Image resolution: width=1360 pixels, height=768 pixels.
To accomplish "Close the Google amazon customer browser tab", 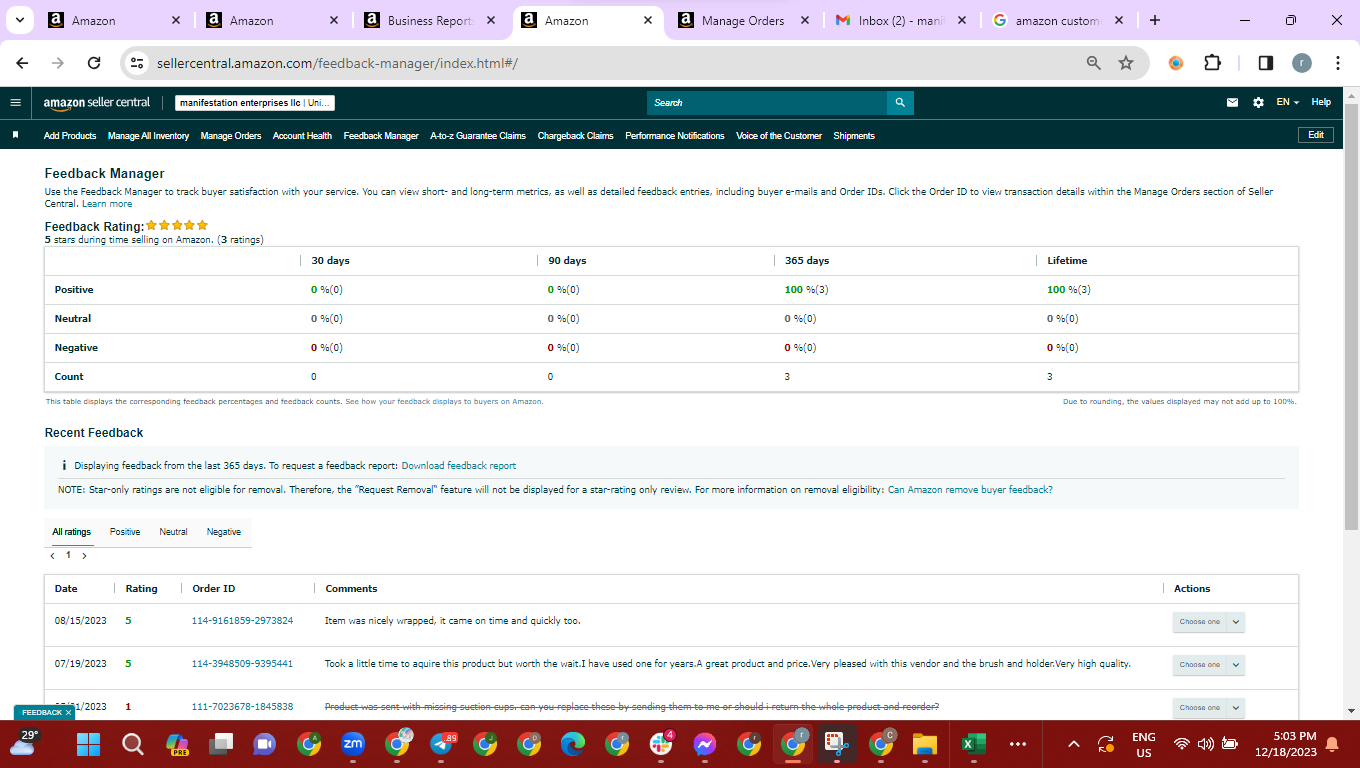I will (x=1118, y=20).
